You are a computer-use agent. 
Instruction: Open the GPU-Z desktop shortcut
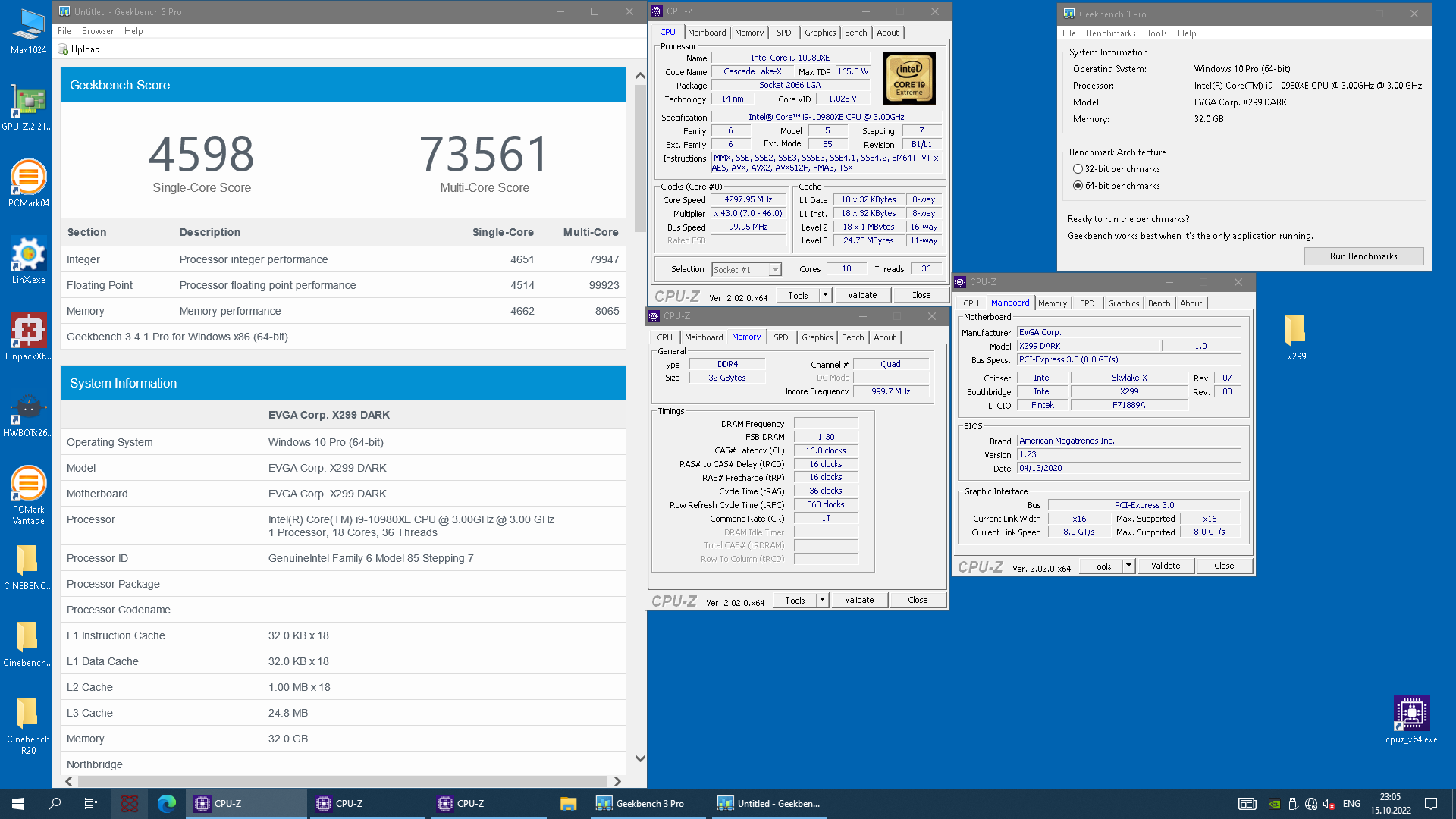[x=28, y=107]
